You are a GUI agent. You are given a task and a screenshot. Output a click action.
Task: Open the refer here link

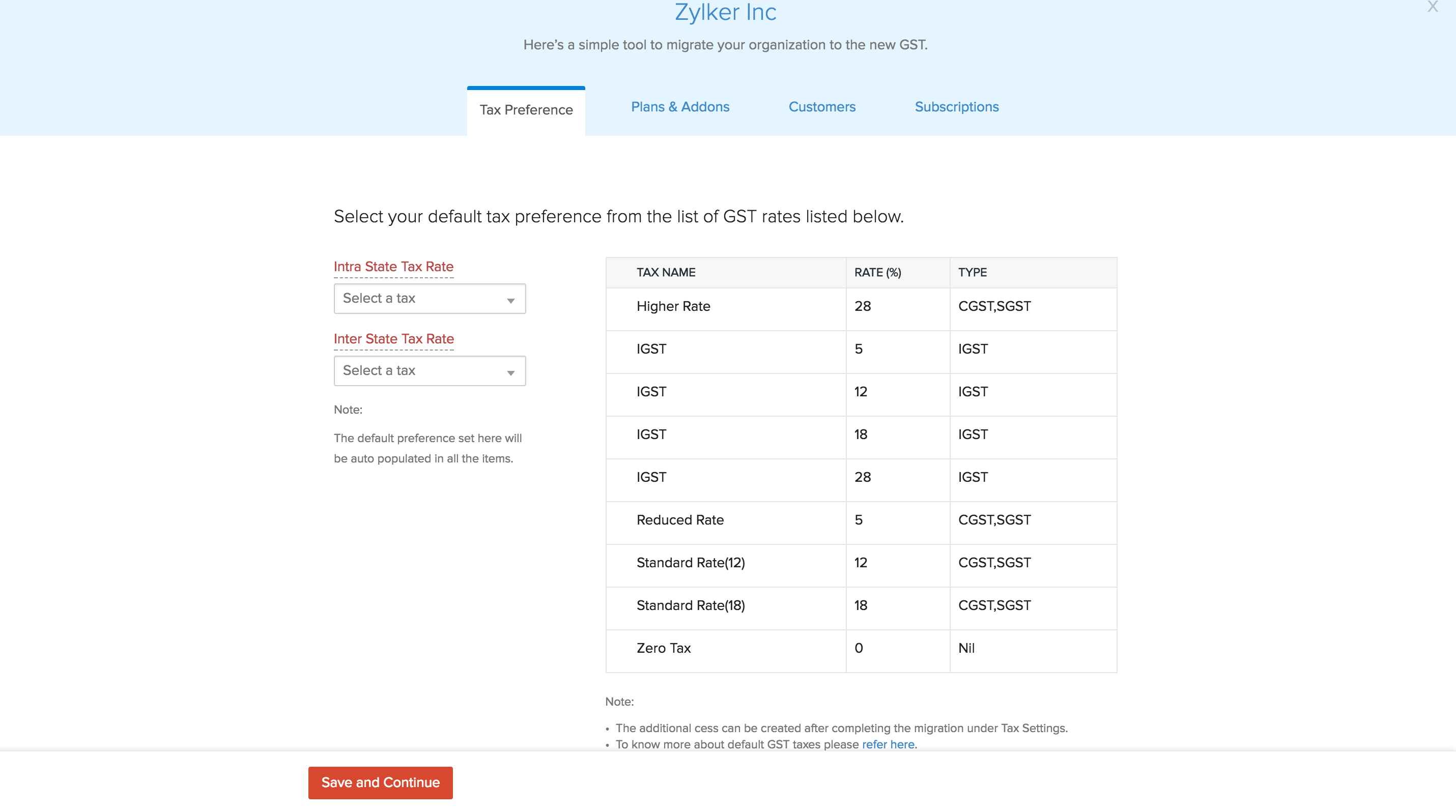[x=888, y=744]
